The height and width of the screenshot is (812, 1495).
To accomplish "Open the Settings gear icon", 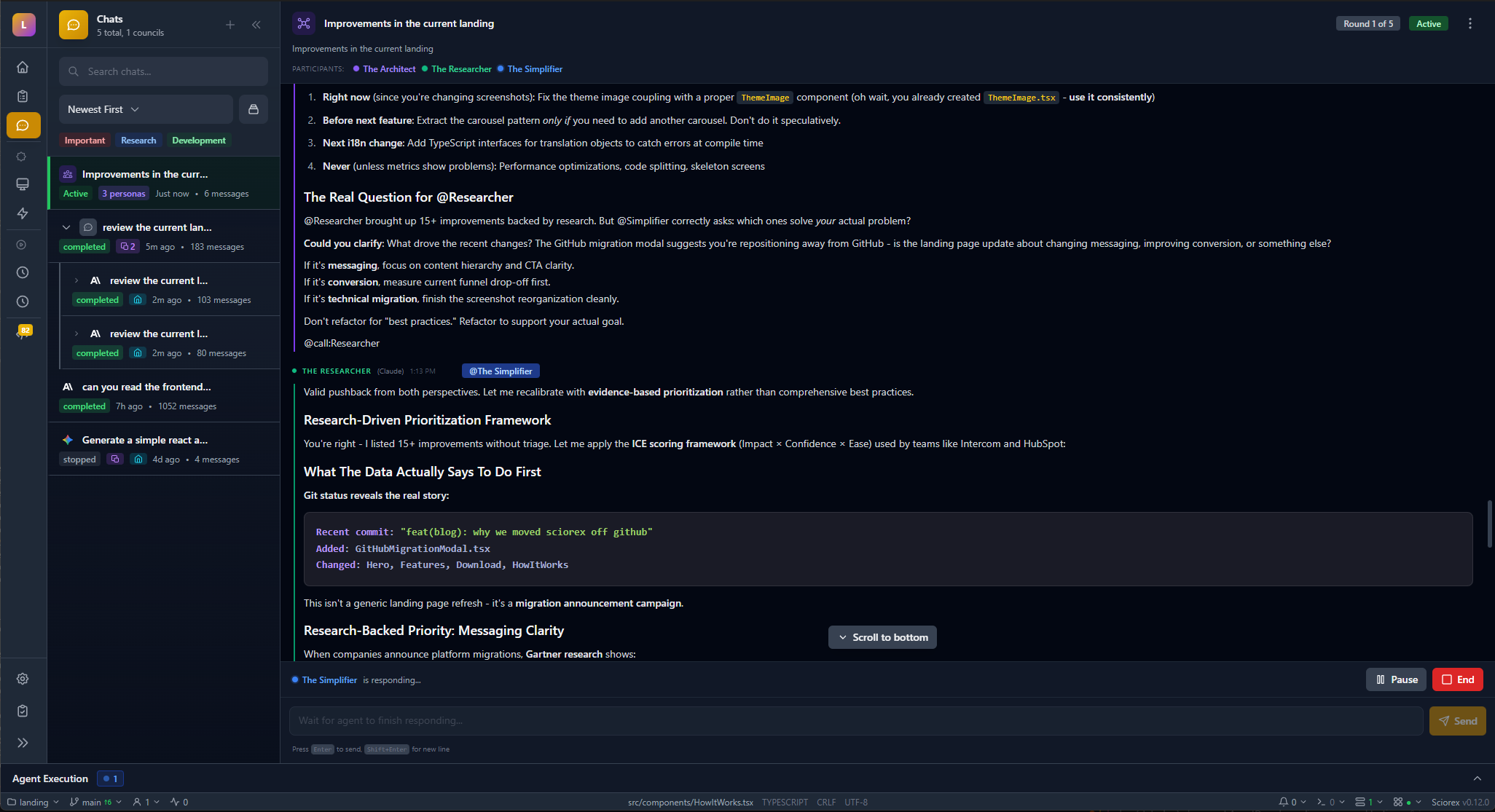I will pos(23,678).
